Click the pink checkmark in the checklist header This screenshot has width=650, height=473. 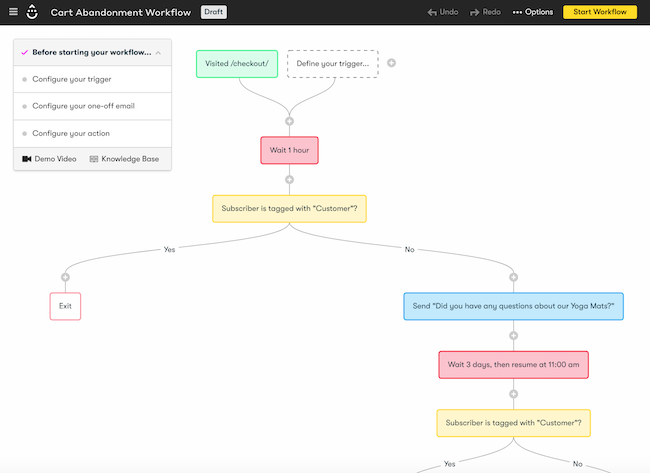point(24,52)
